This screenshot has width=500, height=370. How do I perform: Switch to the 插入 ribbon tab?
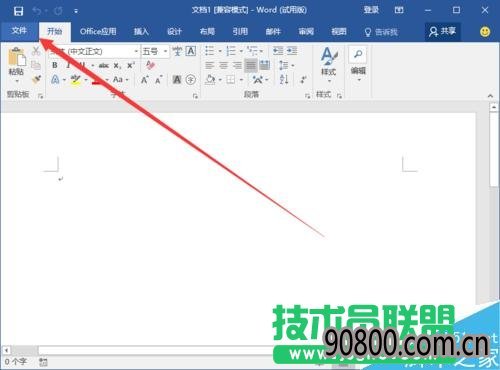tap(141, 32)
